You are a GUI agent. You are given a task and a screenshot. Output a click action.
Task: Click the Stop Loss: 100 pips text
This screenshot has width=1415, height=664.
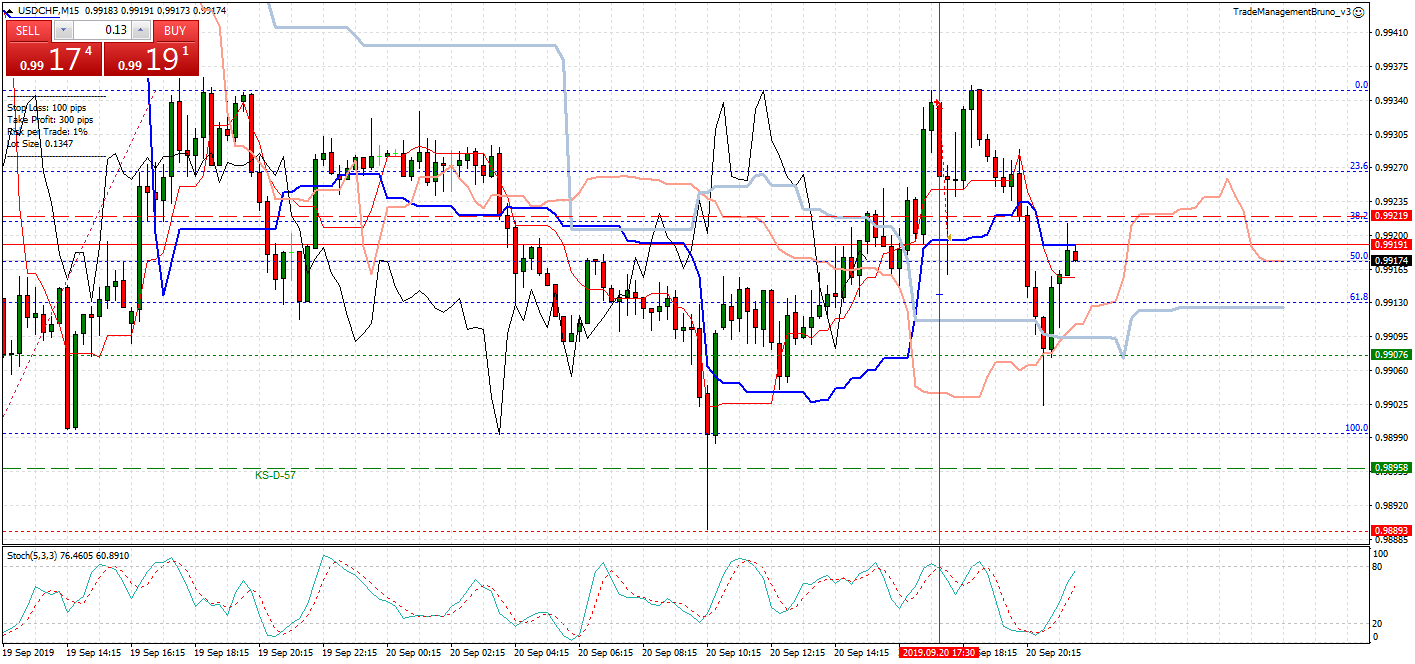coord(47,107)
